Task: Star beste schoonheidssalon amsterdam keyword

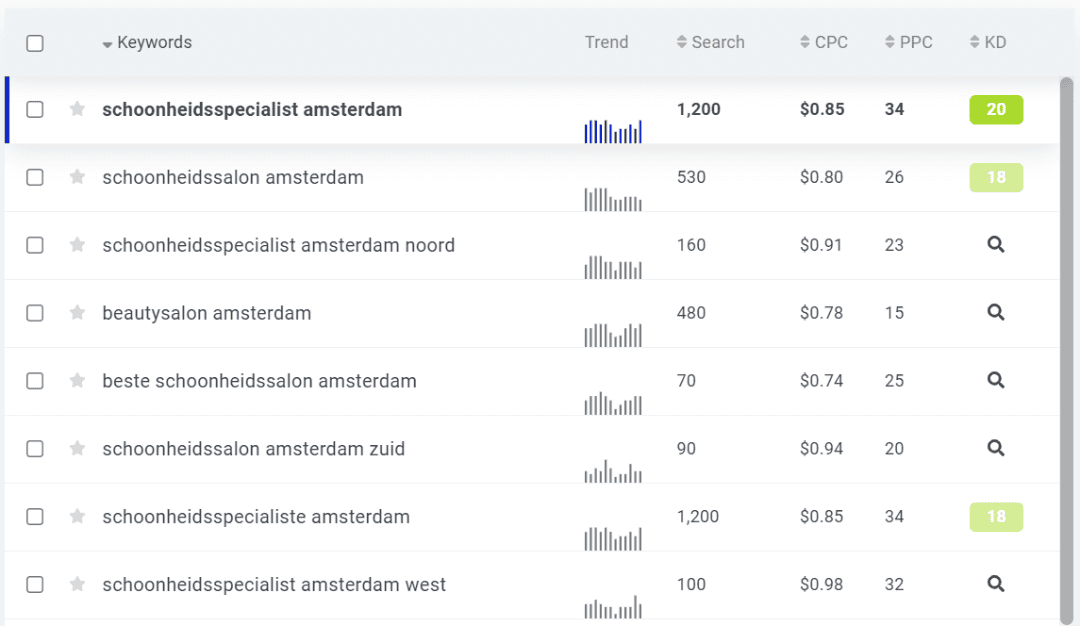Action: coord(77,380)
